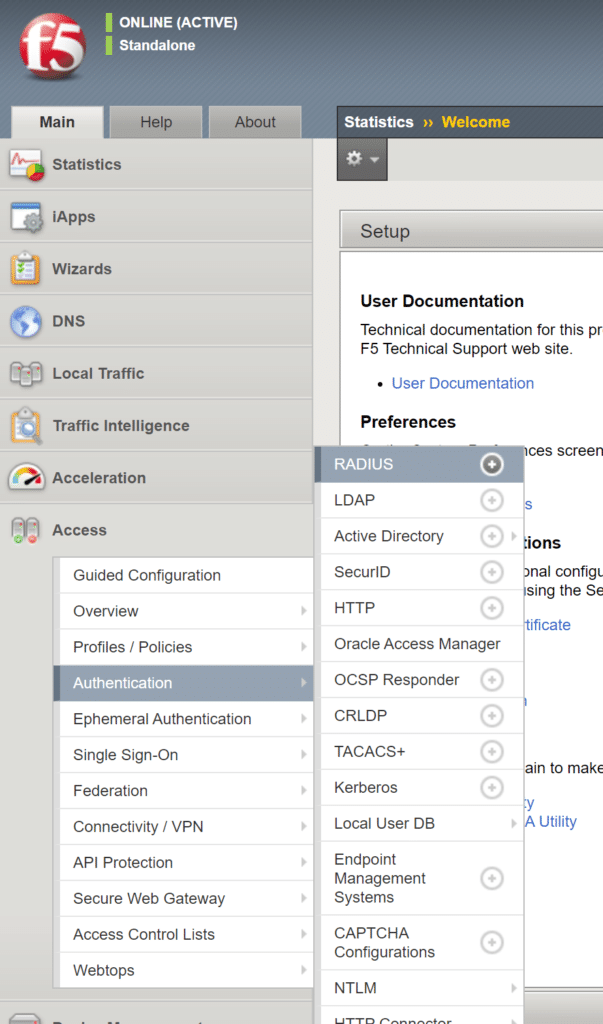Image resolution: width=603 pixels, height=1024 pixels.
Task: Click the Acceleration gauge icon
Action: [26, 478]
